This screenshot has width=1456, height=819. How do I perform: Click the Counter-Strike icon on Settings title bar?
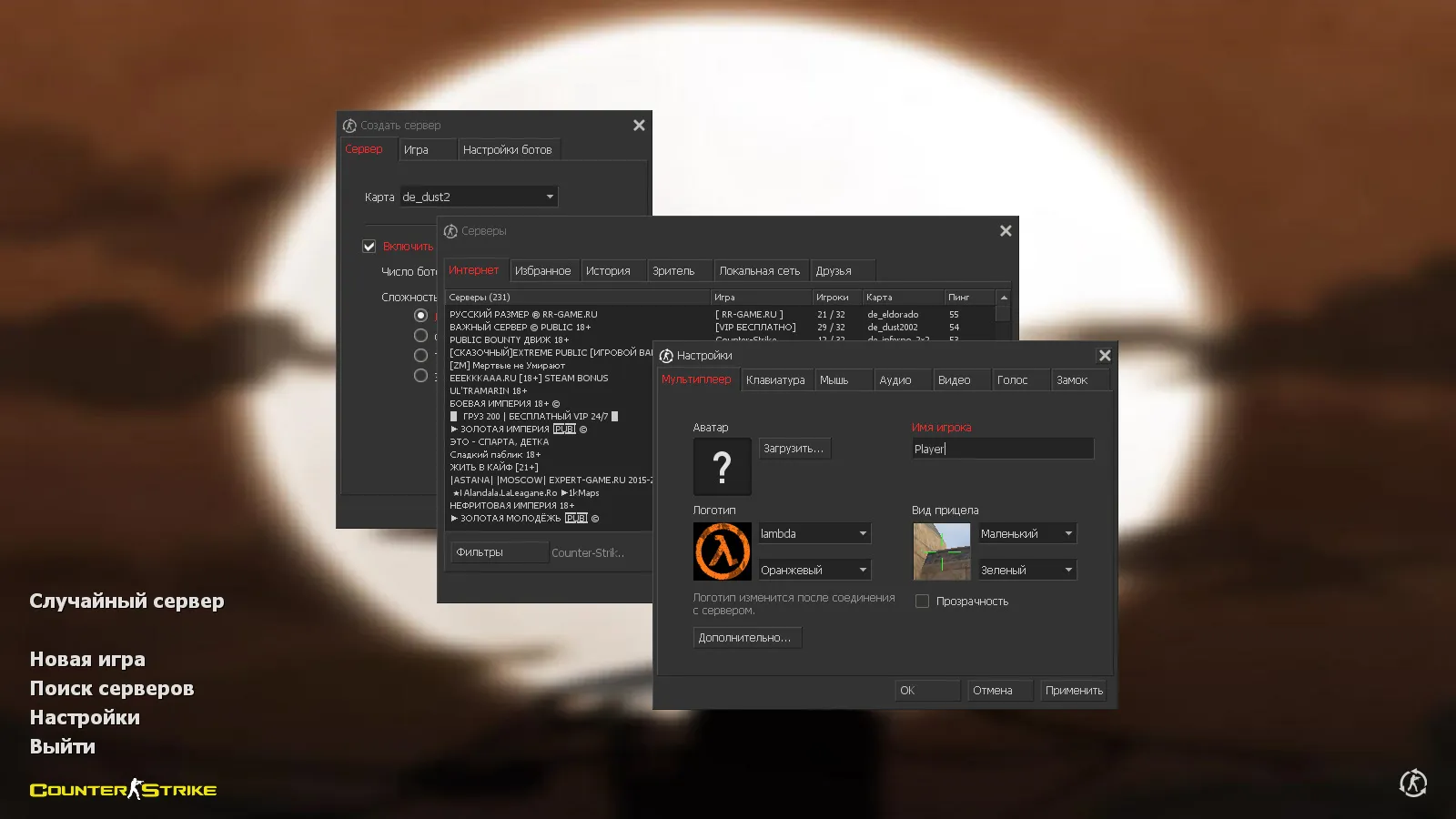[x=666, y=355]
